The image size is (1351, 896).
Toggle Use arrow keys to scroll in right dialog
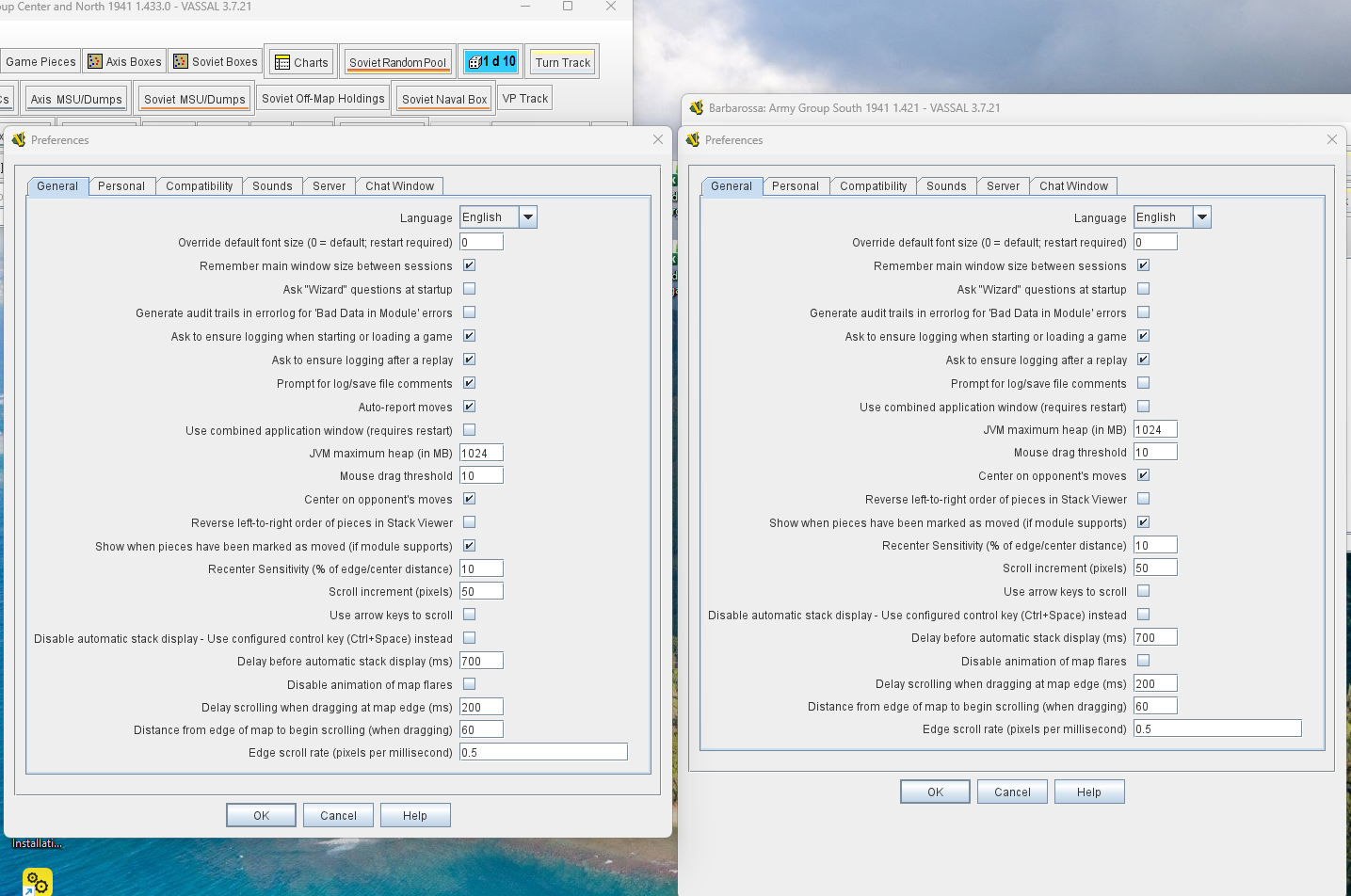pyautogui.click(x=1143, y=591)
